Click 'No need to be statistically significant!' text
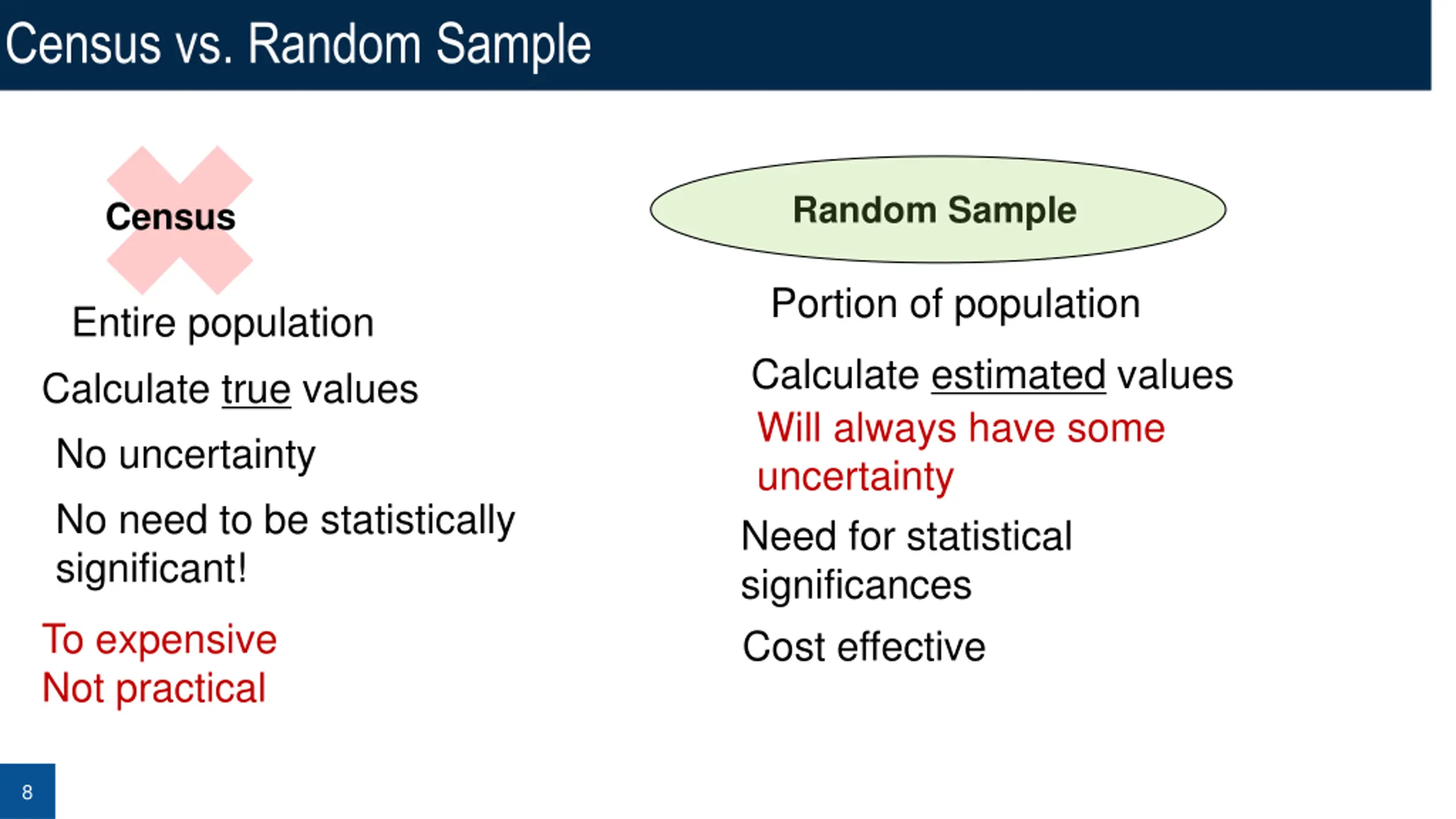1456x819 pixels. pyautogui.click(x=285, y=544)
